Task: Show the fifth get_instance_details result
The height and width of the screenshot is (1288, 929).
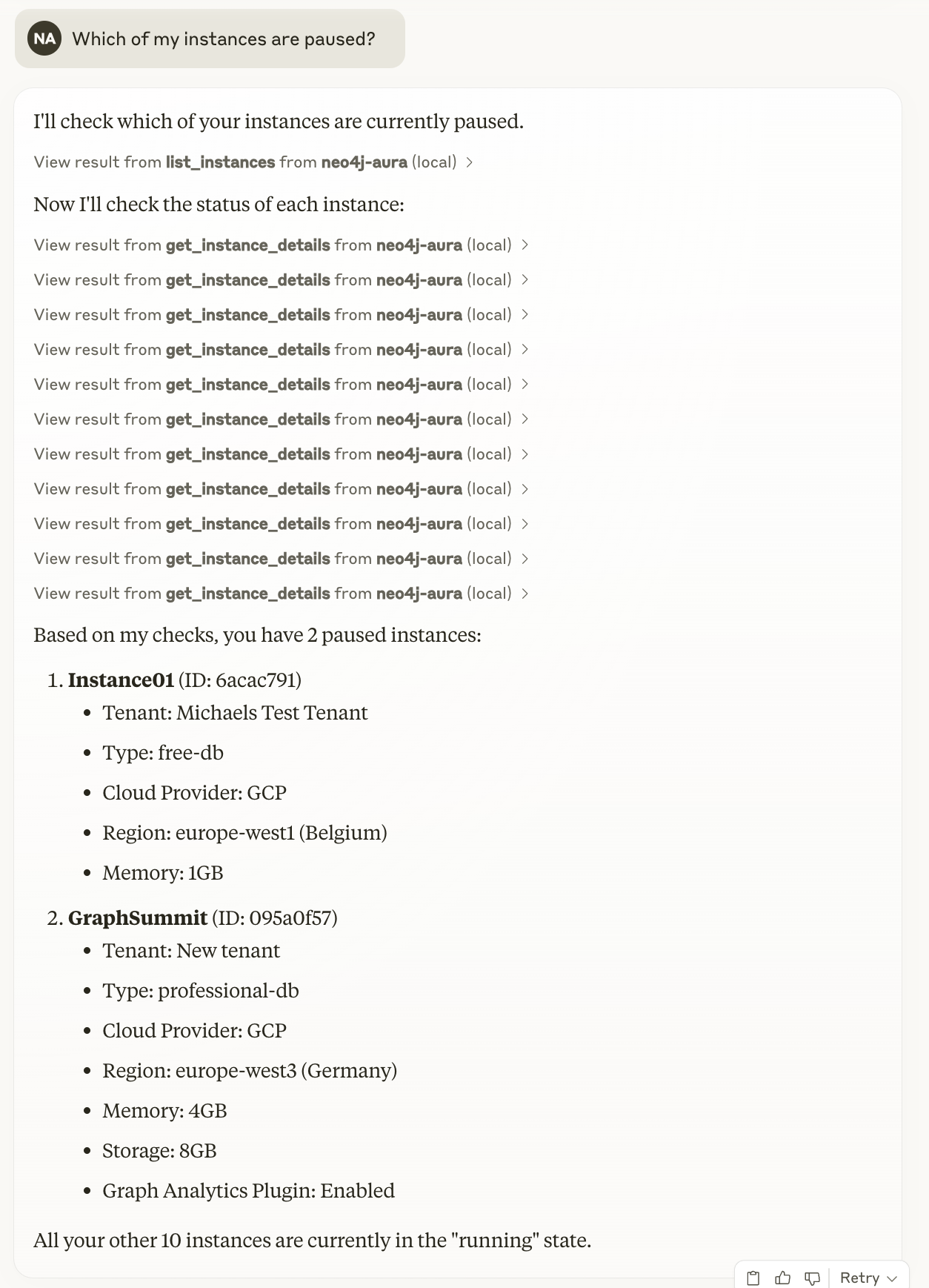Action: click(x=282, y=385)
